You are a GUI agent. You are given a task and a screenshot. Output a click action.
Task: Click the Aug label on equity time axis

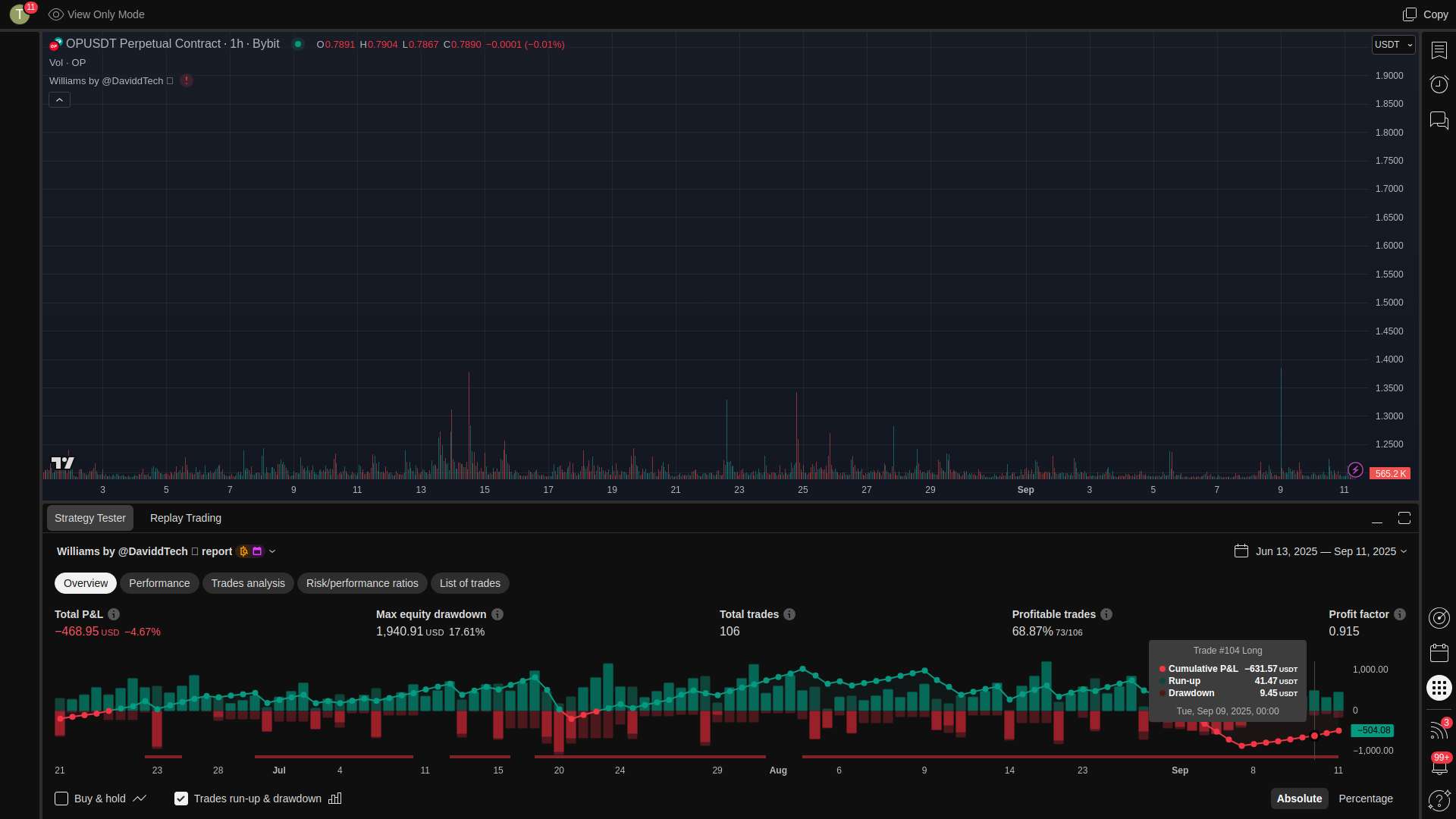click(x=778, y=770)
